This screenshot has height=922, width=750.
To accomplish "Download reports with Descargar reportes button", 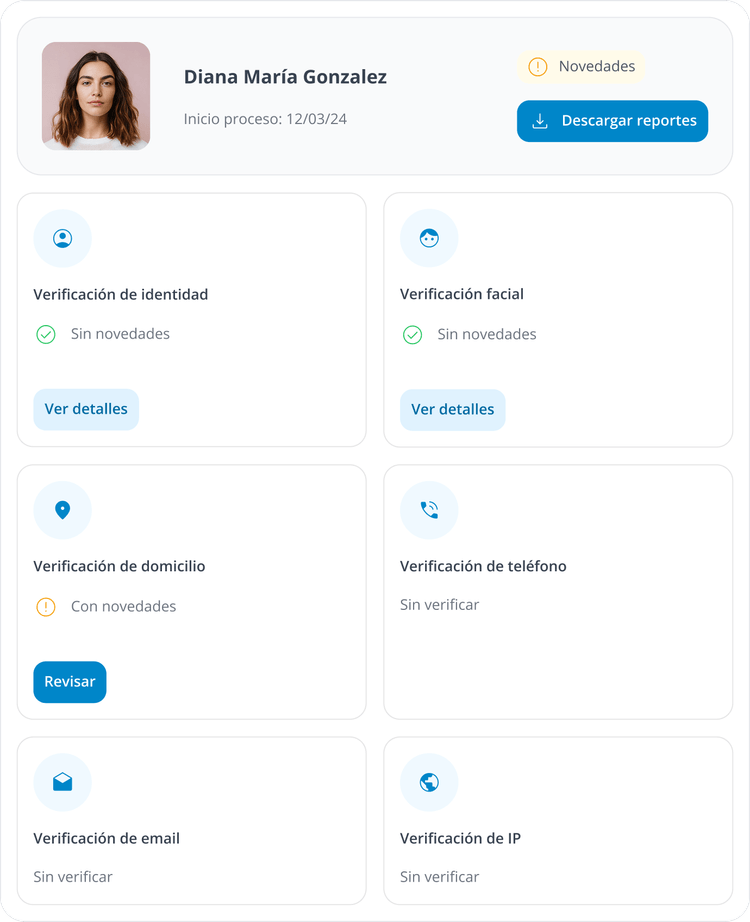I will 612,121.
